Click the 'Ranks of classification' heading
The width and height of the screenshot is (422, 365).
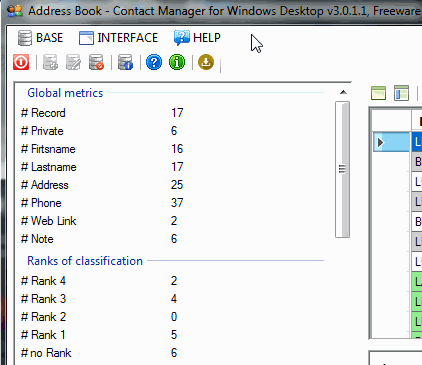pyautogui.click(x=85, y=261)
